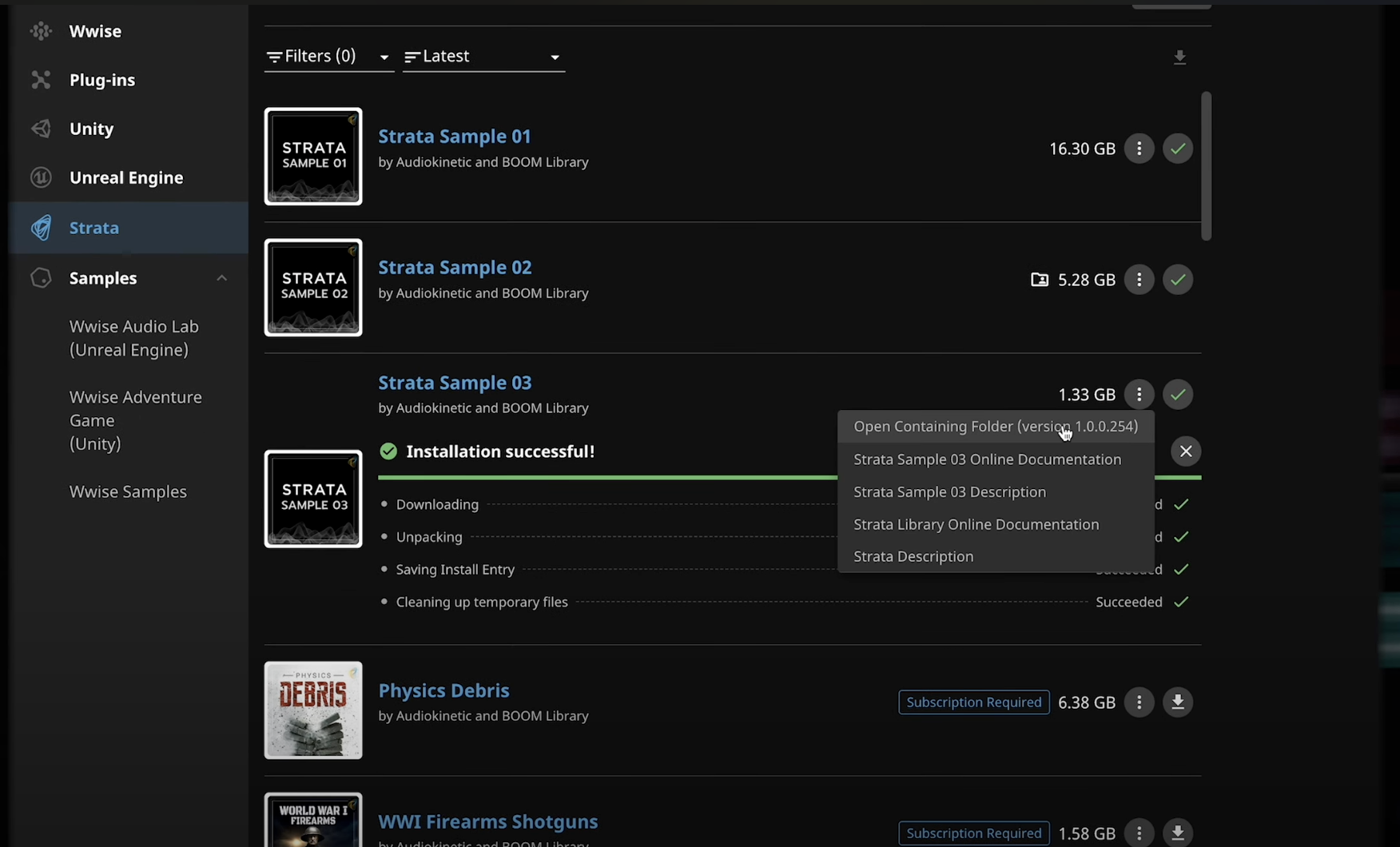This screenshot has height=847, width=1400.
Task: Click the Physics Debris cover thumbnail
Action: [x=313, y=710]
